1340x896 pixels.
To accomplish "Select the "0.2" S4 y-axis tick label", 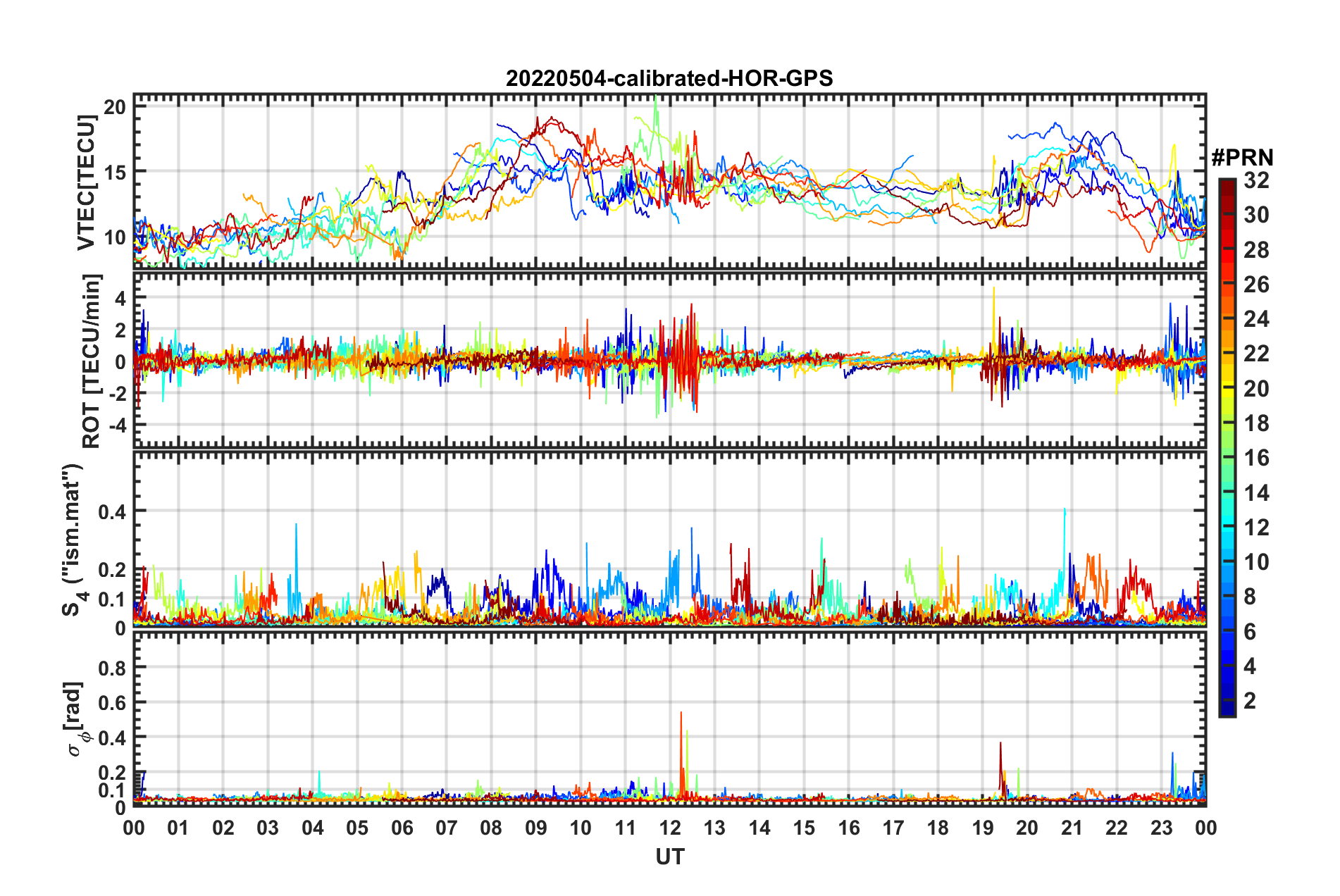I will pos(112,570).
